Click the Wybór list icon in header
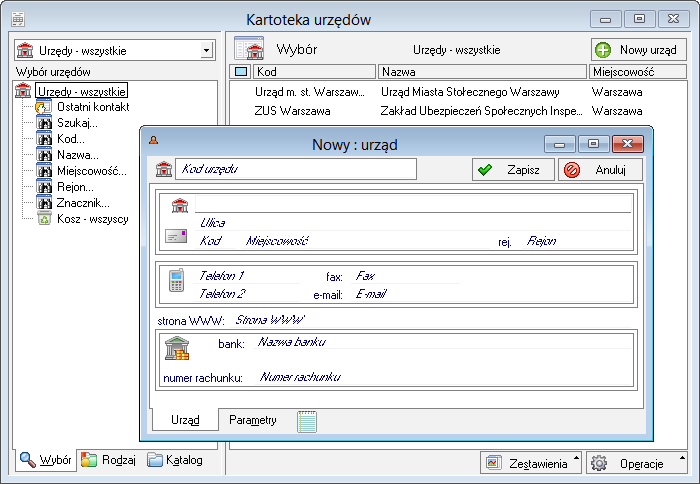Image resolution: width=700 pixels, height=484 pixels. coord(249,48)
